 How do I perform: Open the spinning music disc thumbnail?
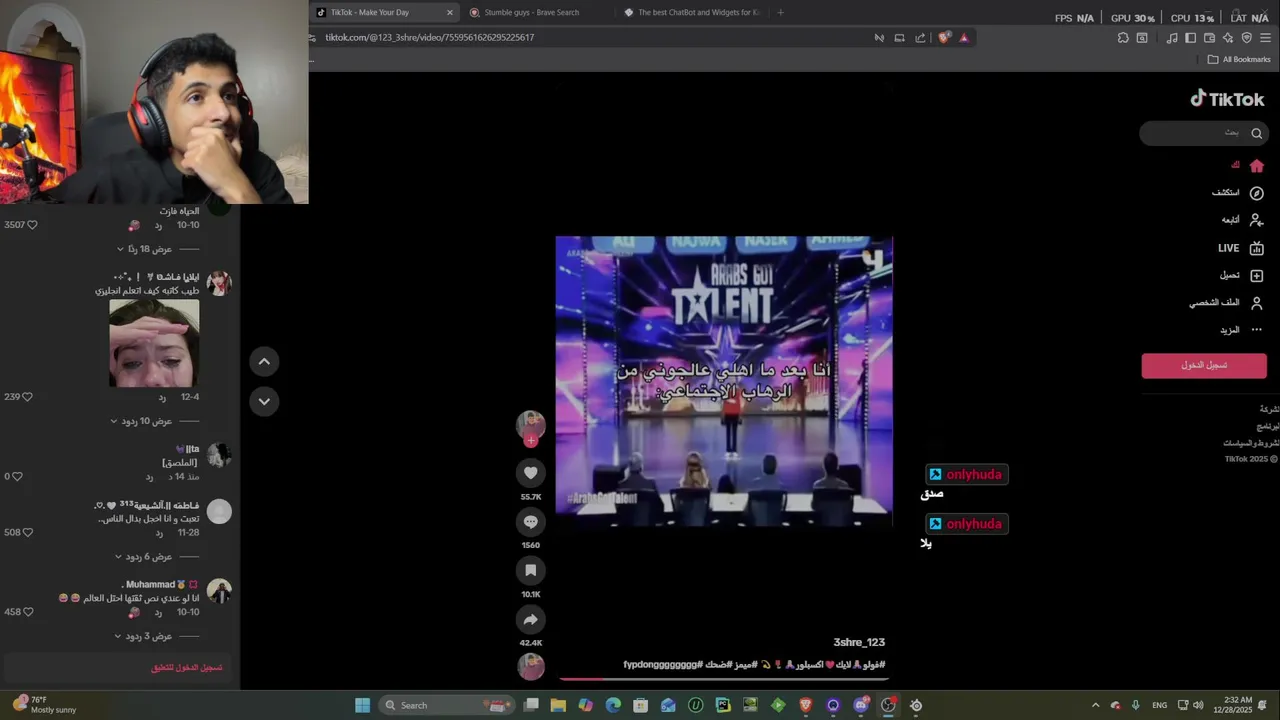(x=531, y=666)
